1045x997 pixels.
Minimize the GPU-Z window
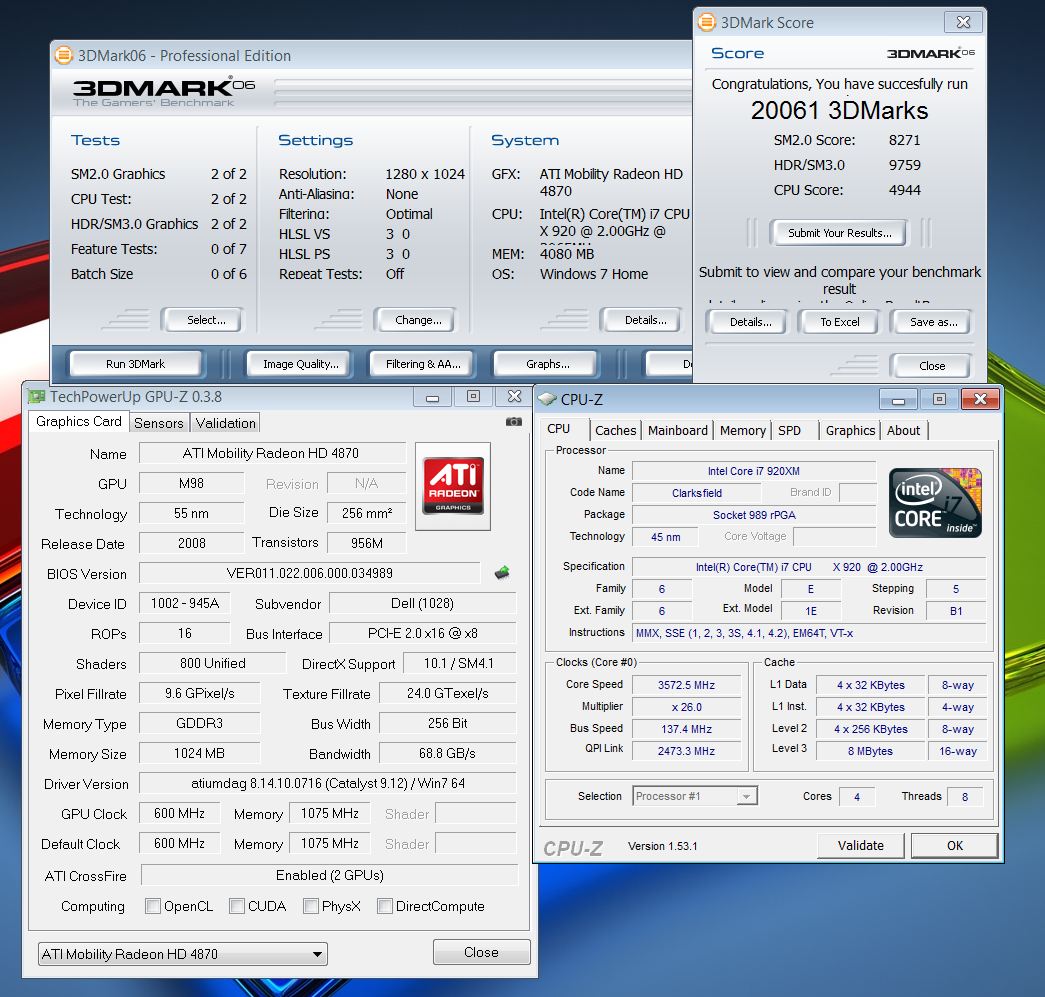pos(433,397)
